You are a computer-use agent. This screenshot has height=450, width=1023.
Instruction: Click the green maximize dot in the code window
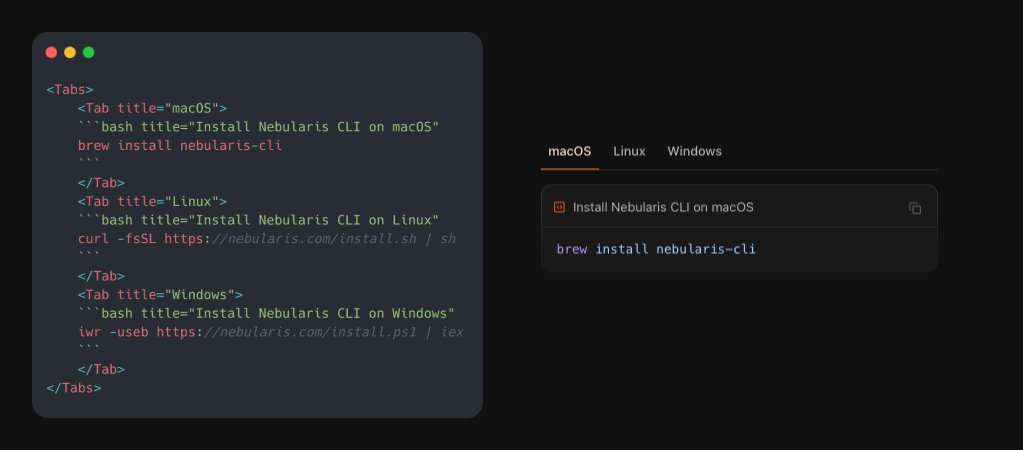click(89, 52)
